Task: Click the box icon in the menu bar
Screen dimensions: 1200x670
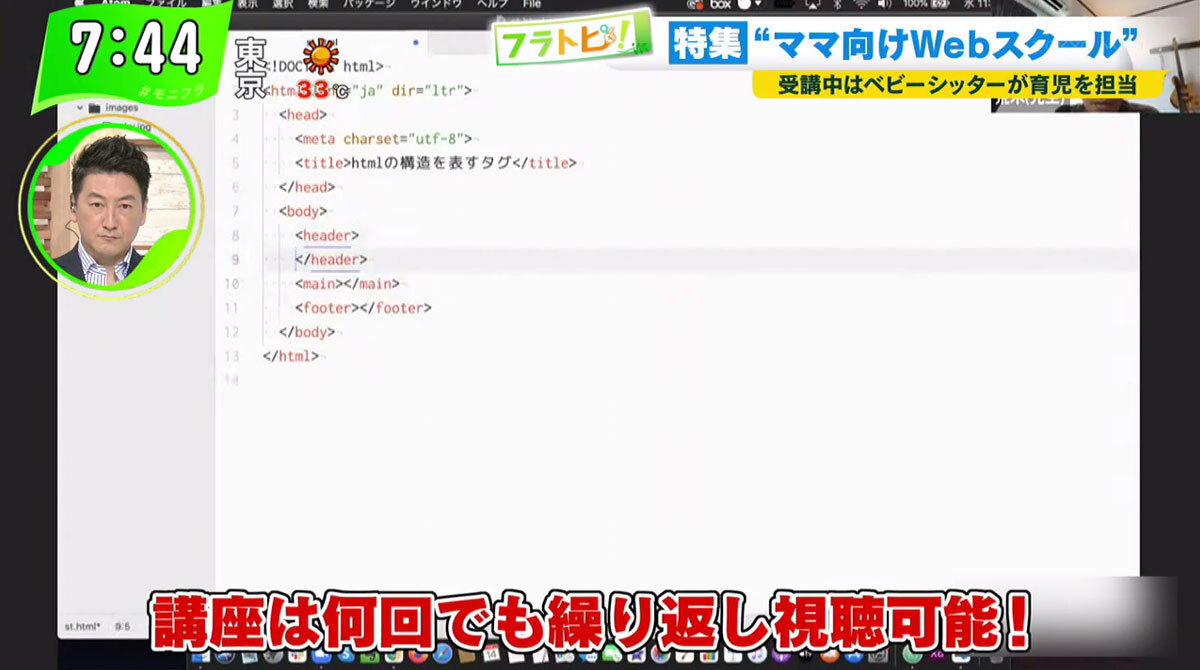Action: pyautogui.click(x=720, y=4)
